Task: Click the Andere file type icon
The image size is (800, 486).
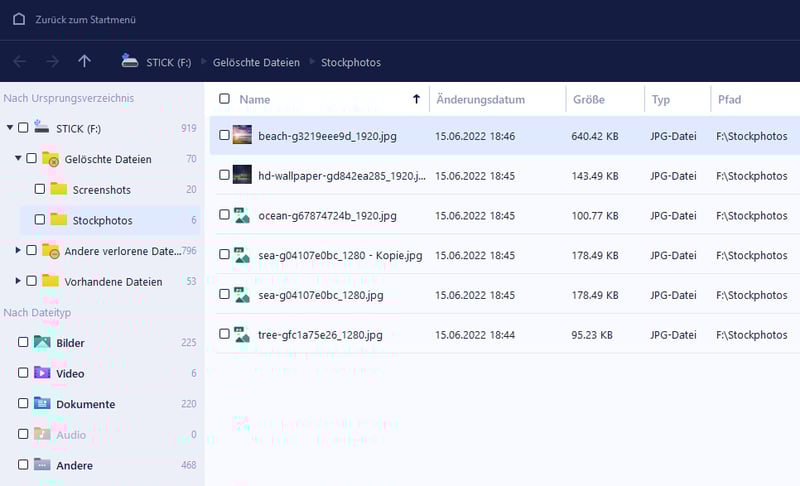Action: [42, 465]
